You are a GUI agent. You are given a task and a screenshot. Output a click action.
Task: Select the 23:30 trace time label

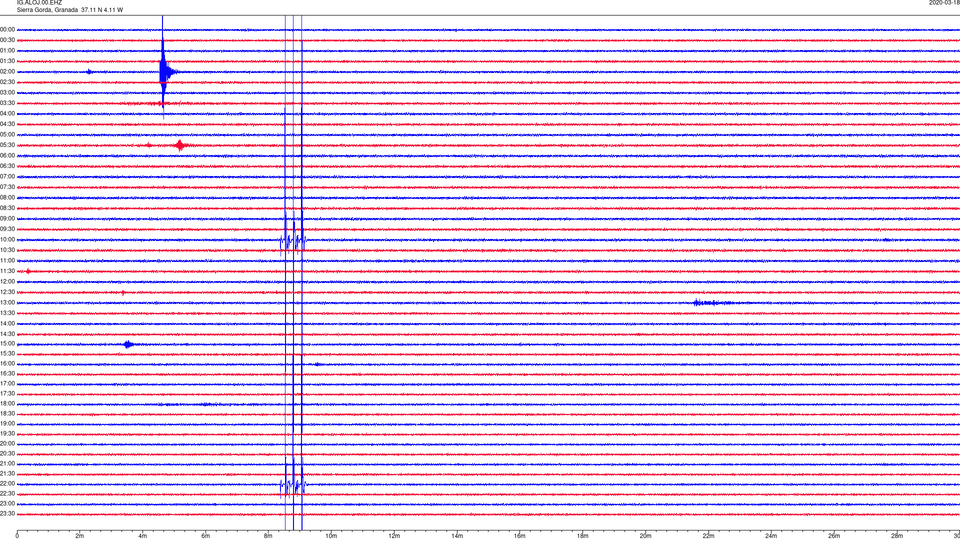point(7,514)
